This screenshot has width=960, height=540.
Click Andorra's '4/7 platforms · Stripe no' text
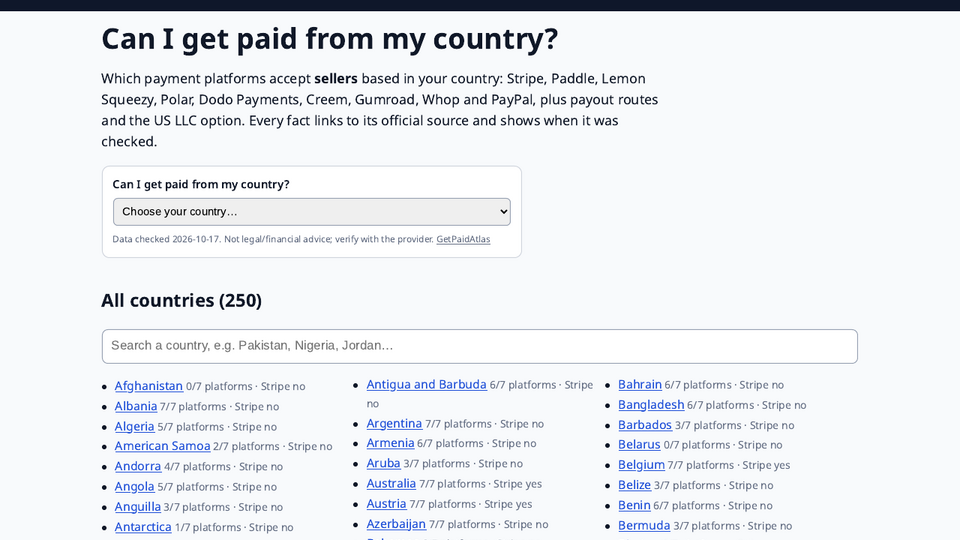click(223, 467)
